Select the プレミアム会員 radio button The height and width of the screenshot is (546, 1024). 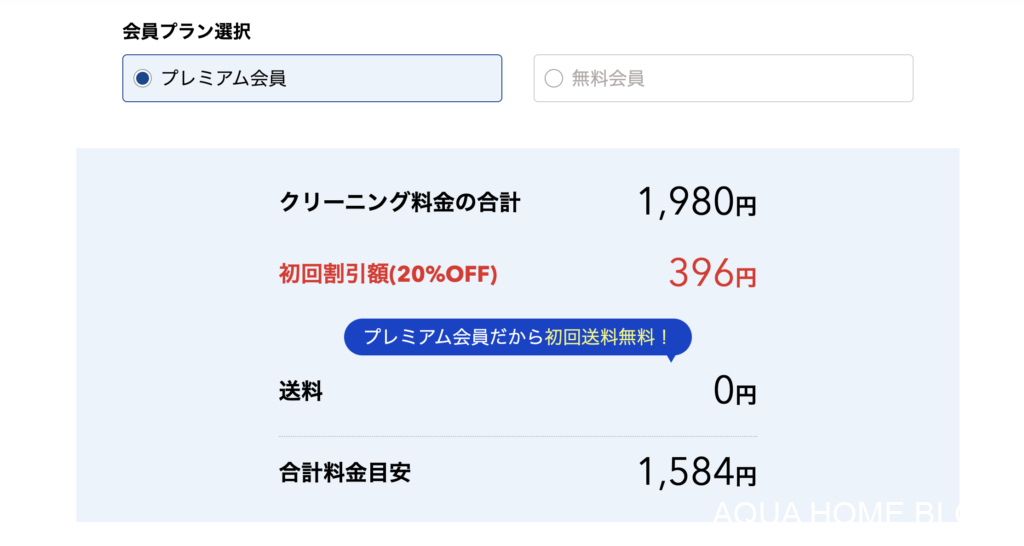(x=142, y=78)
